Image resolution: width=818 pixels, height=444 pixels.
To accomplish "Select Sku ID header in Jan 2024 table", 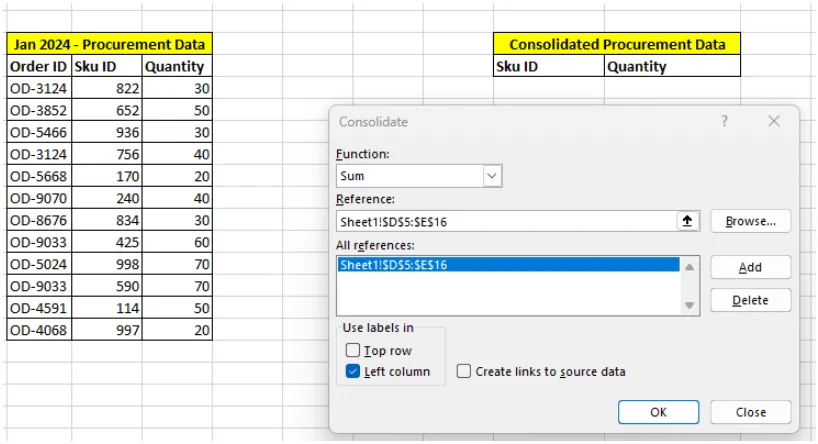I will pyautogui.click(x=106, y=66).
